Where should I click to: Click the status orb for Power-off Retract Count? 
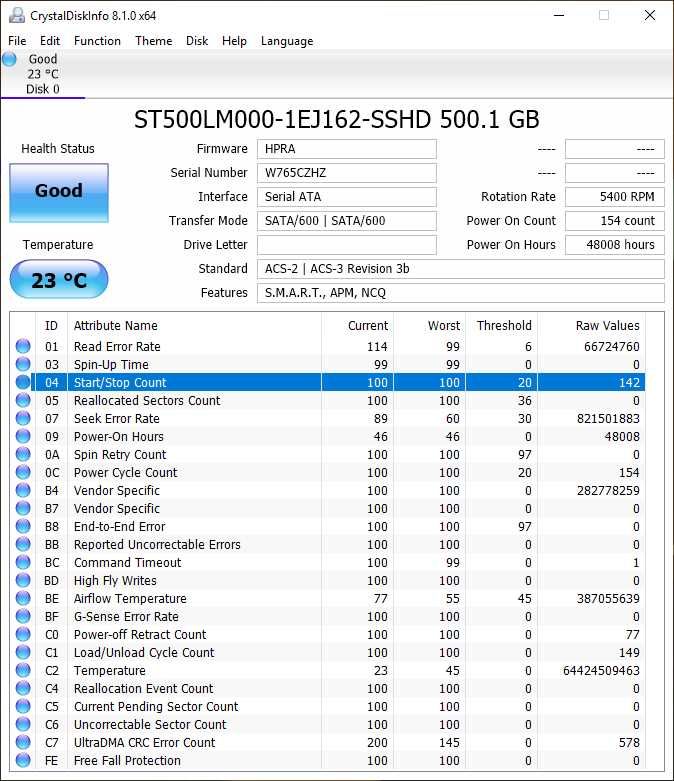point(23,634)
